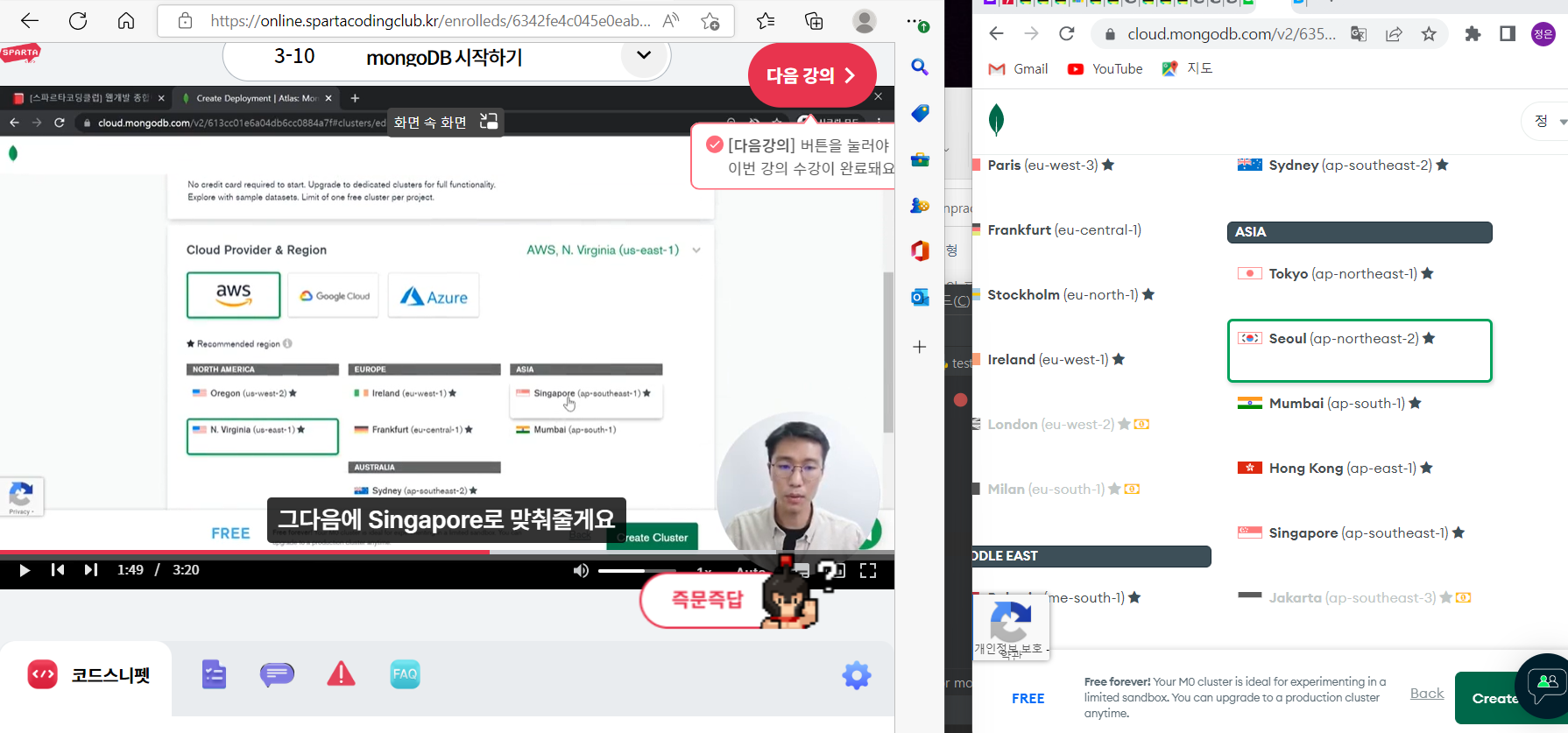
Task: Click the Next Lecture button
Action: pos(812,75)
